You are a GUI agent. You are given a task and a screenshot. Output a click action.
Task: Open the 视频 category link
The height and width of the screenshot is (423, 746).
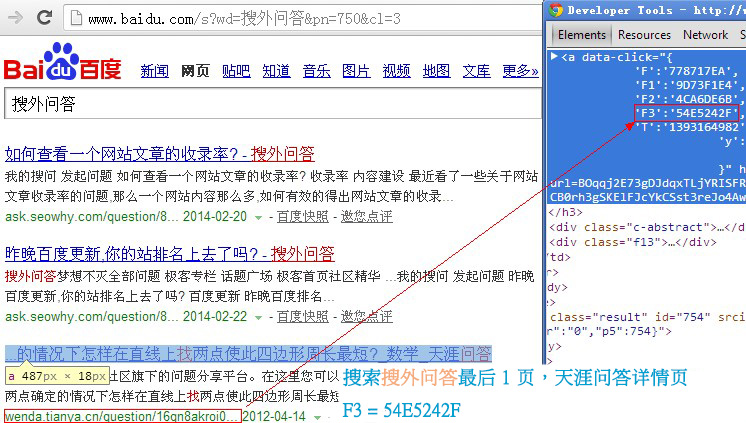396,71
